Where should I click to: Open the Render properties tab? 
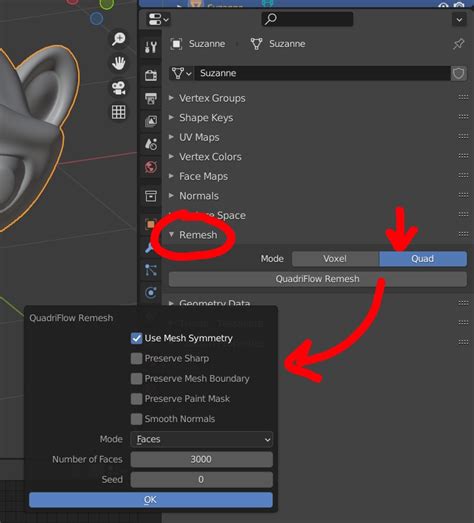pyautogui.click(x=151, y=75)
